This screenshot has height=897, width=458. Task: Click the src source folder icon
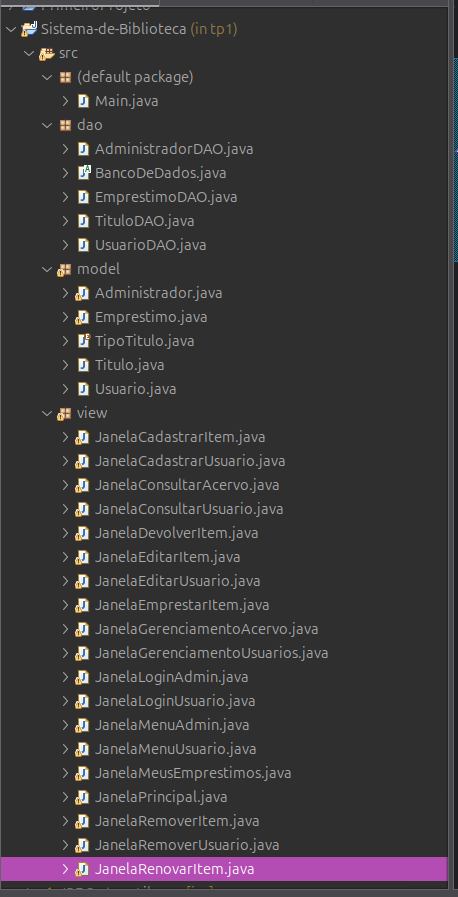pyautogui.click(x=46, y=54)
